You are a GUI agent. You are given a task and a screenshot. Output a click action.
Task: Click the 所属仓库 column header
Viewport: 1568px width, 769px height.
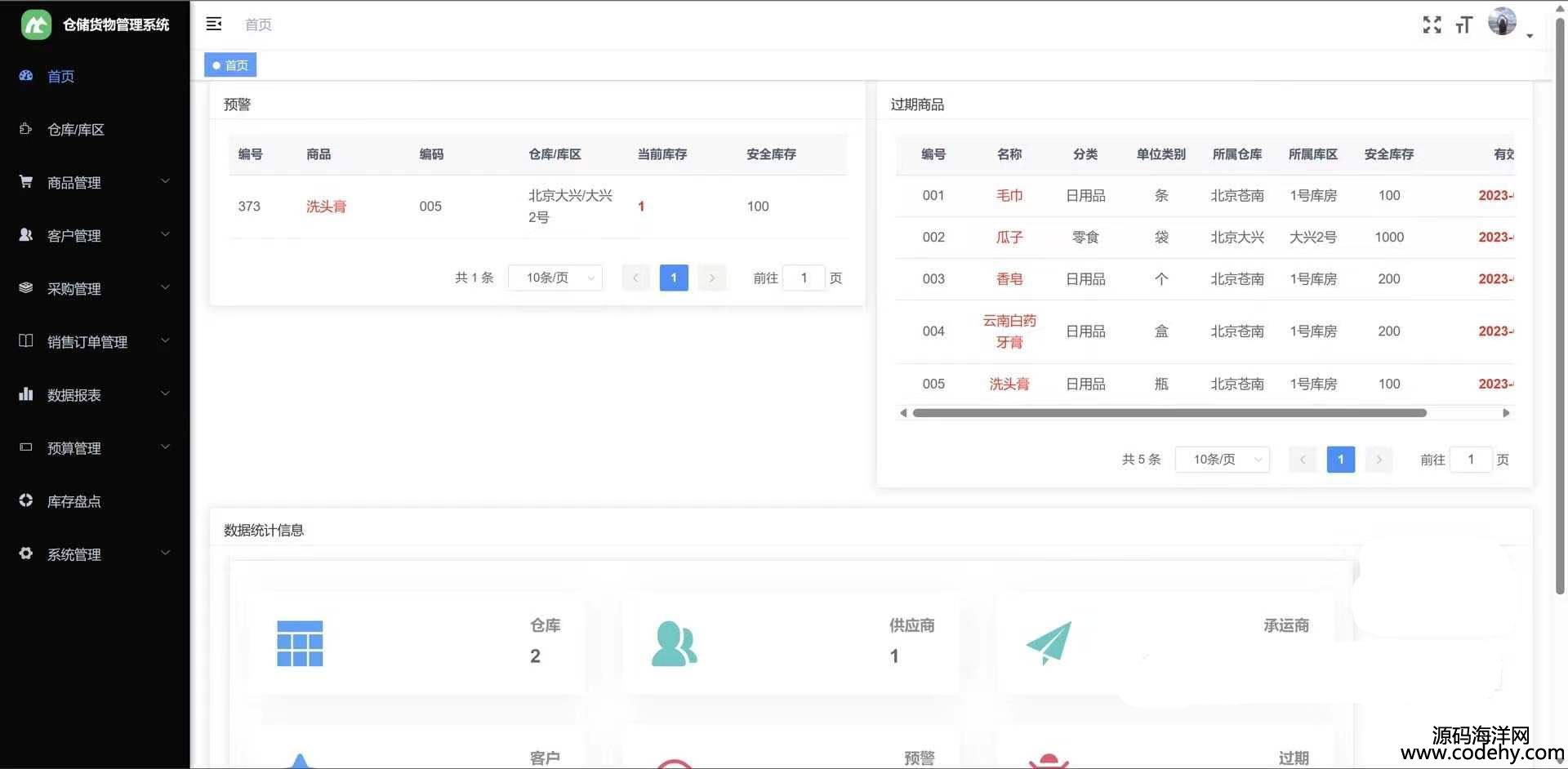[1237, 154]
